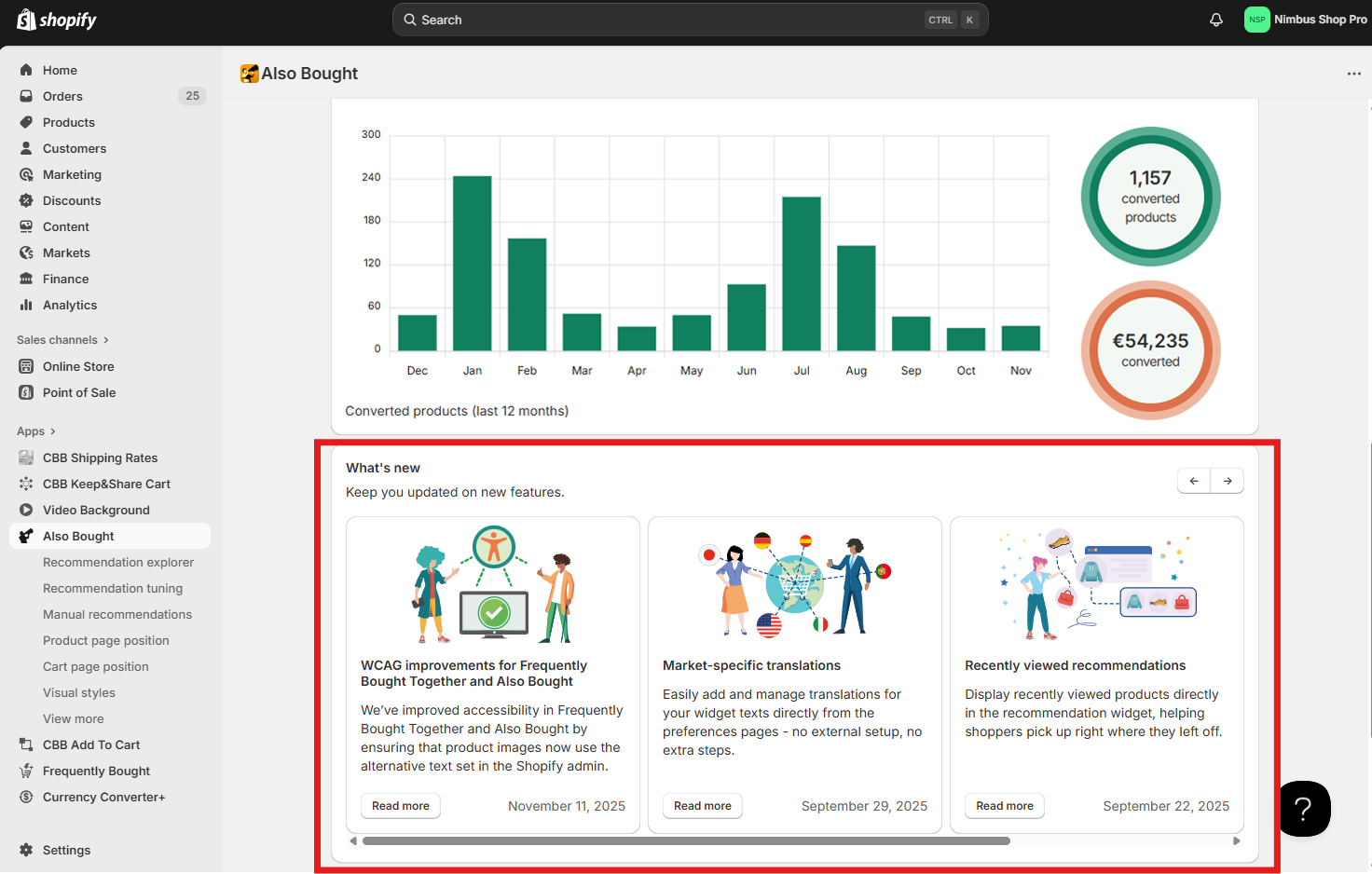Open Product page position
This screenshot has width=1372, height=874.
(x=106, y=640)
